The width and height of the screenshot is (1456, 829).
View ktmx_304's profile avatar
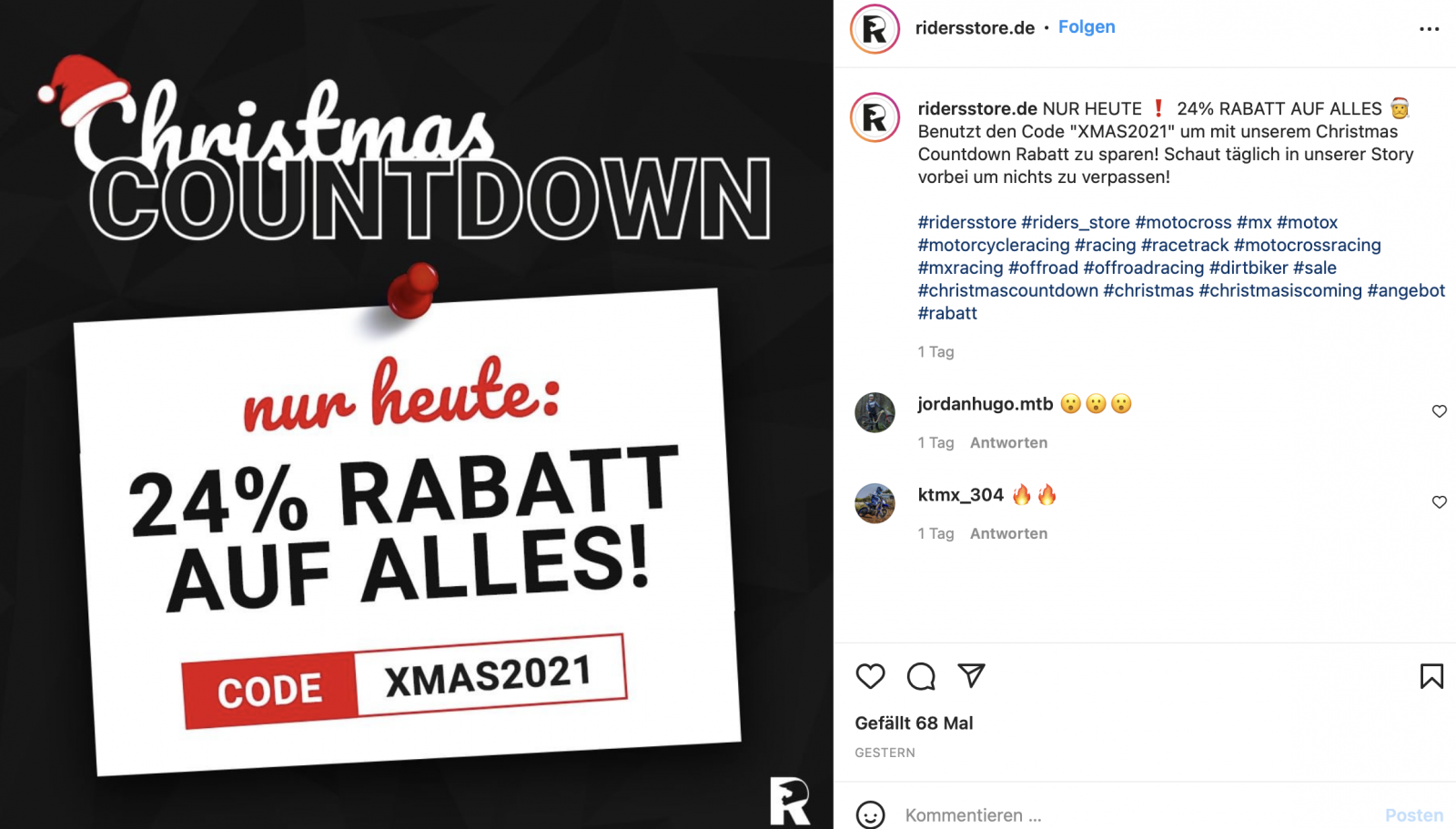pos(875,503)
